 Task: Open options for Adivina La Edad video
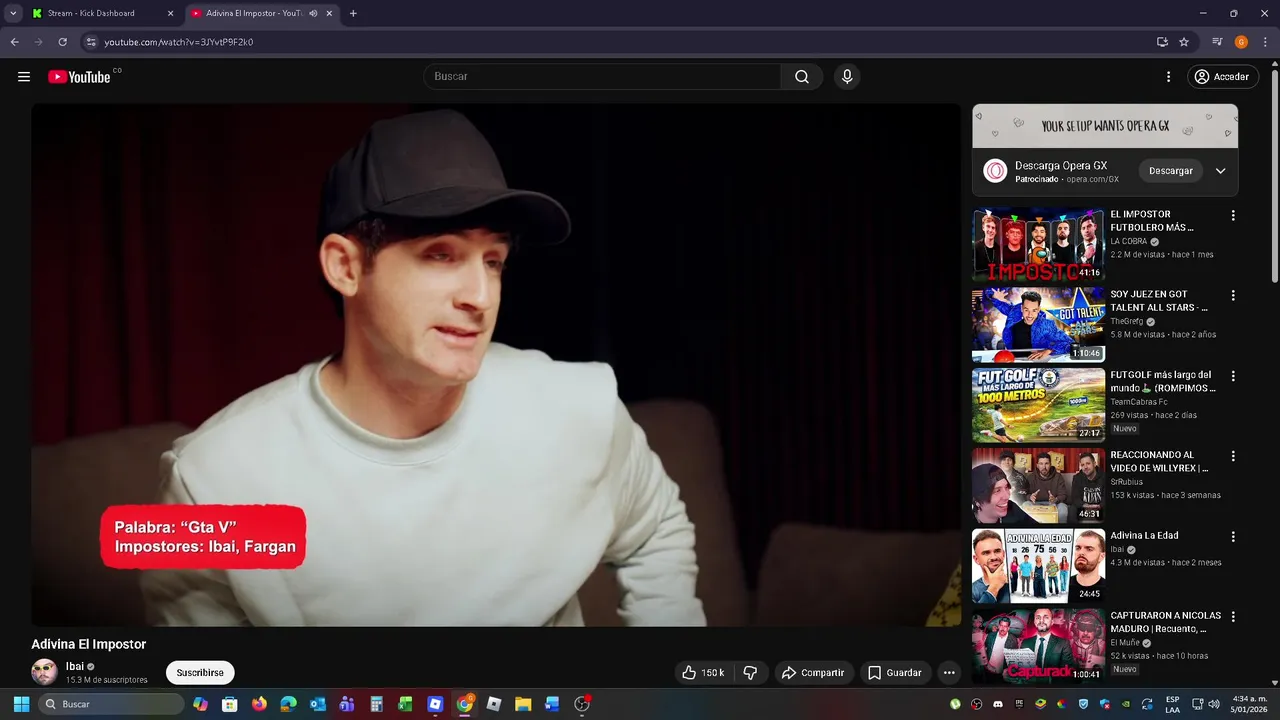pos(1233,537)
